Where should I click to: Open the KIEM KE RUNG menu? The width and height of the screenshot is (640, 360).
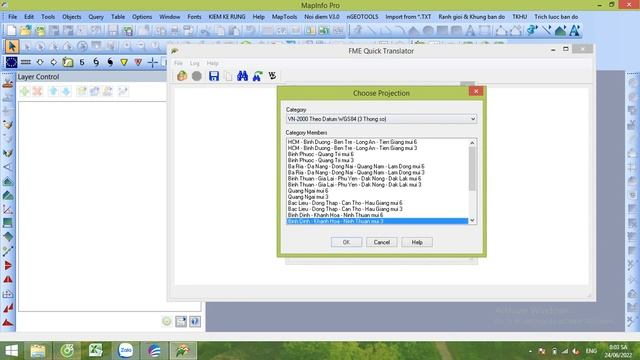pyautogui.click(x=227, y=17)
